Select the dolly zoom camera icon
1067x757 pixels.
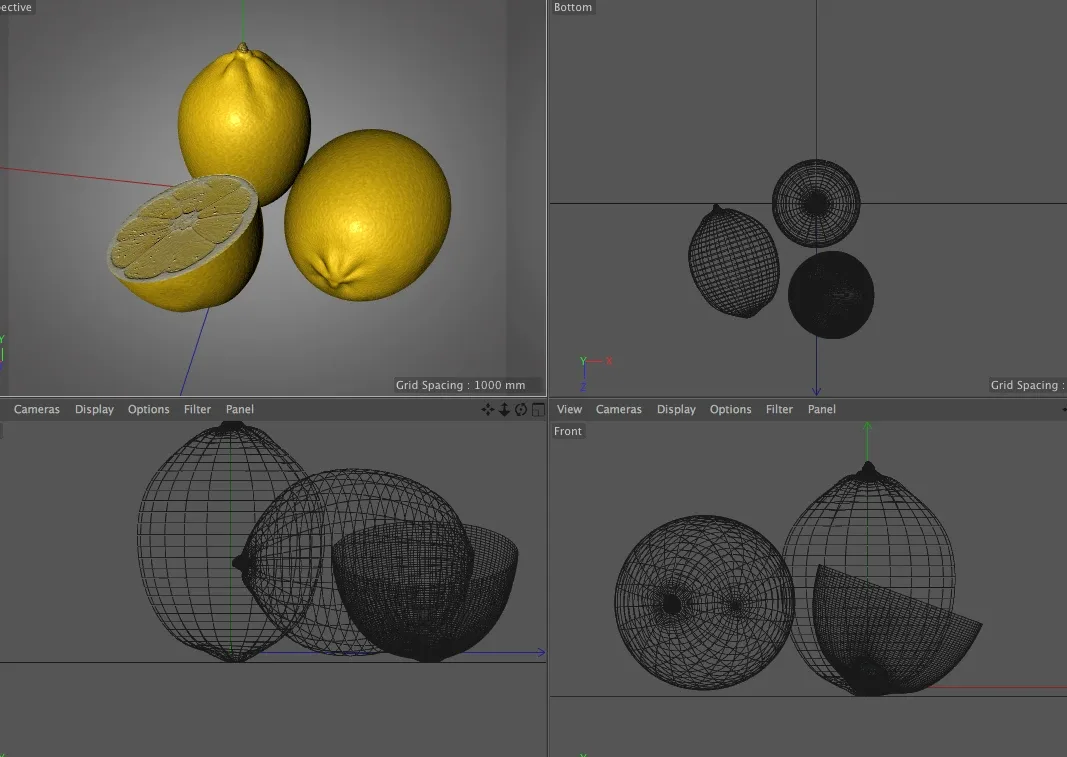pos(504,409)
